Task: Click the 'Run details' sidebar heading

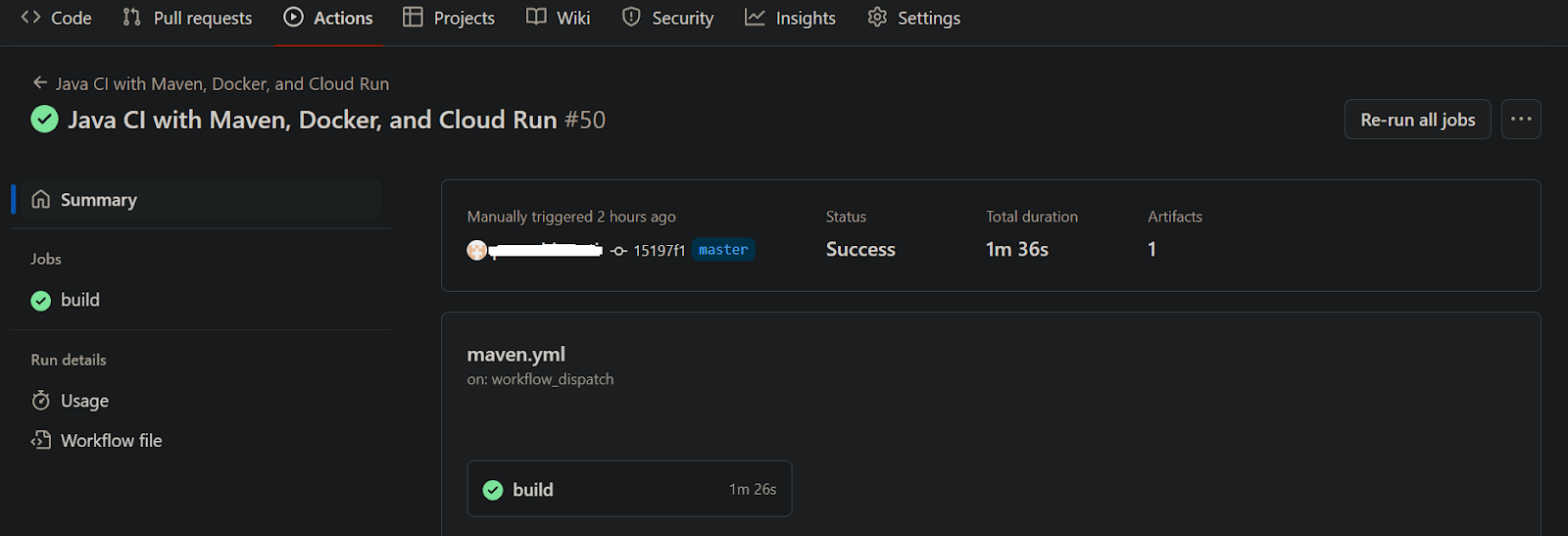Action: 69,360
